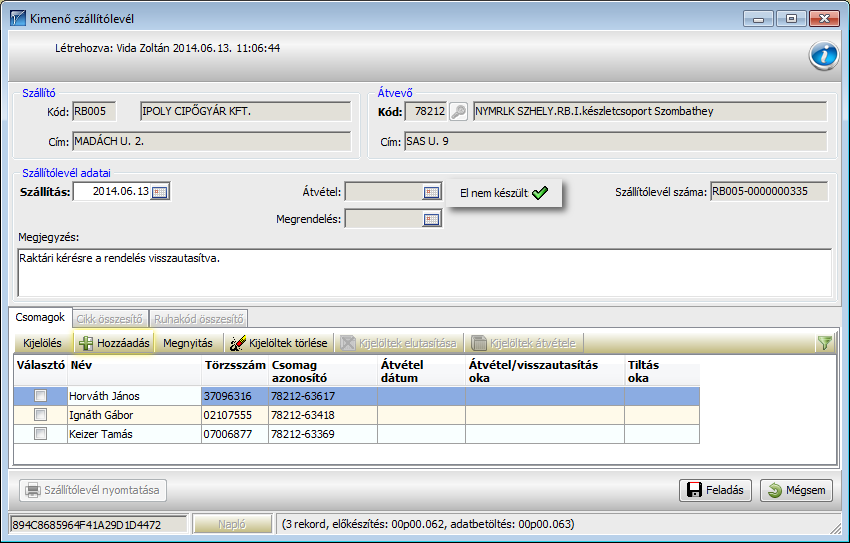Click the IPOLY CIPŐGYÁR KFT. name field

click(246, 112)
